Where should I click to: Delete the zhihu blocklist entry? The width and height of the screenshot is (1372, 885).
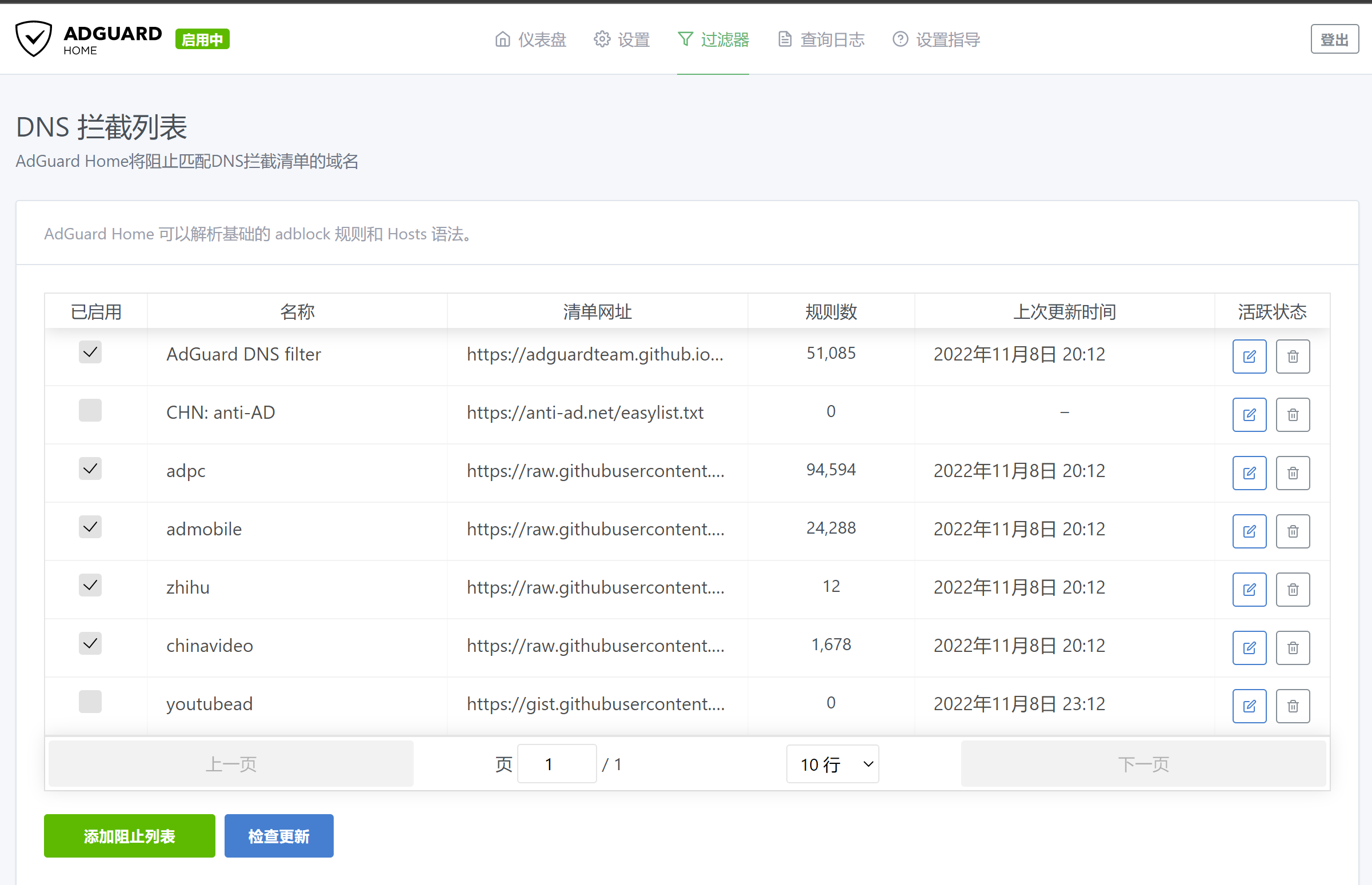point(1293,589)
